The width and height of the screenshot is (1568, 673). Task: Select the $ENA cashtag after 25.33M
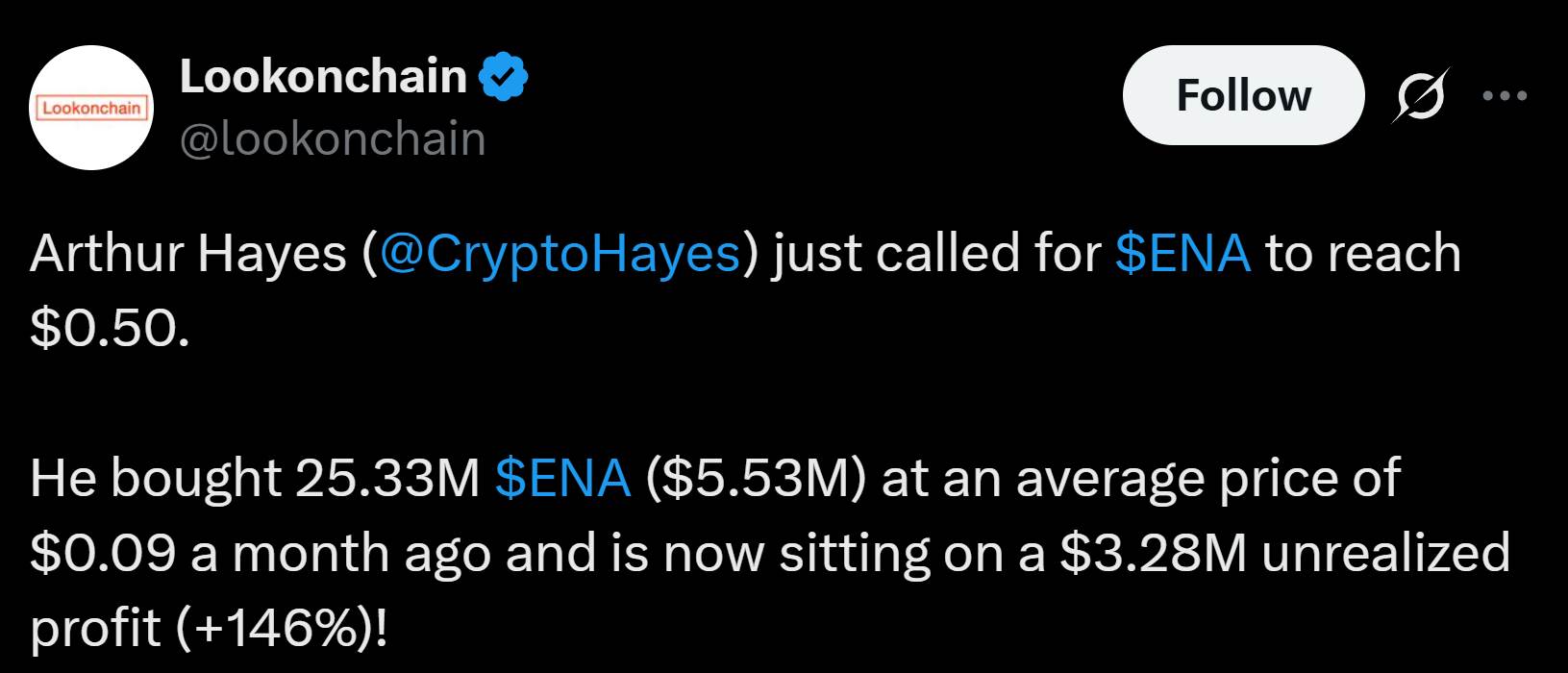pyautogui.click(x=562, y=478)
